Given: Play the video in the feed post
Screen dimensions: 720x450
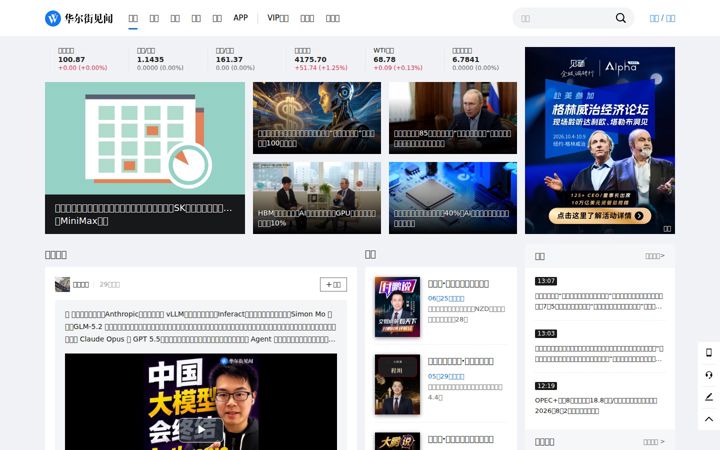Looking at the screenshot, I should tap(201, 430).
